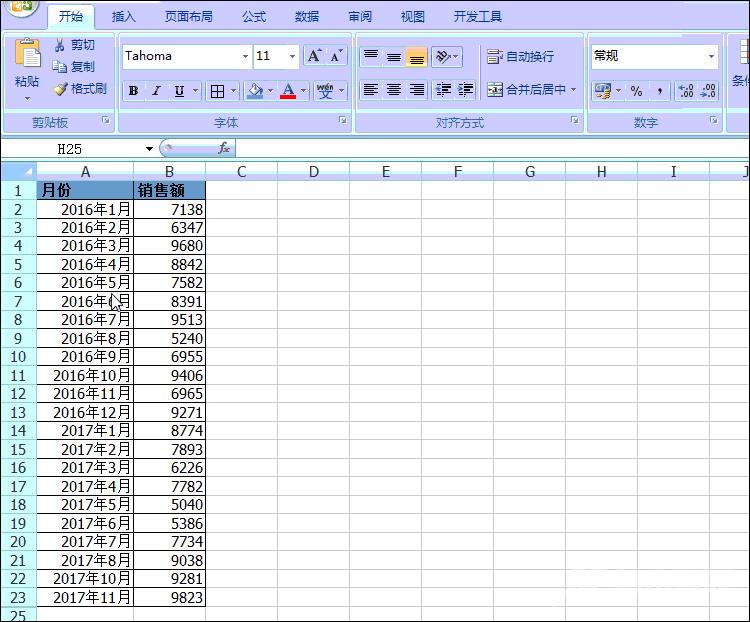This screenshot has height=622, width=750.
Task: Toggle center horizontal alignment
Action: (x=394, y=90)
